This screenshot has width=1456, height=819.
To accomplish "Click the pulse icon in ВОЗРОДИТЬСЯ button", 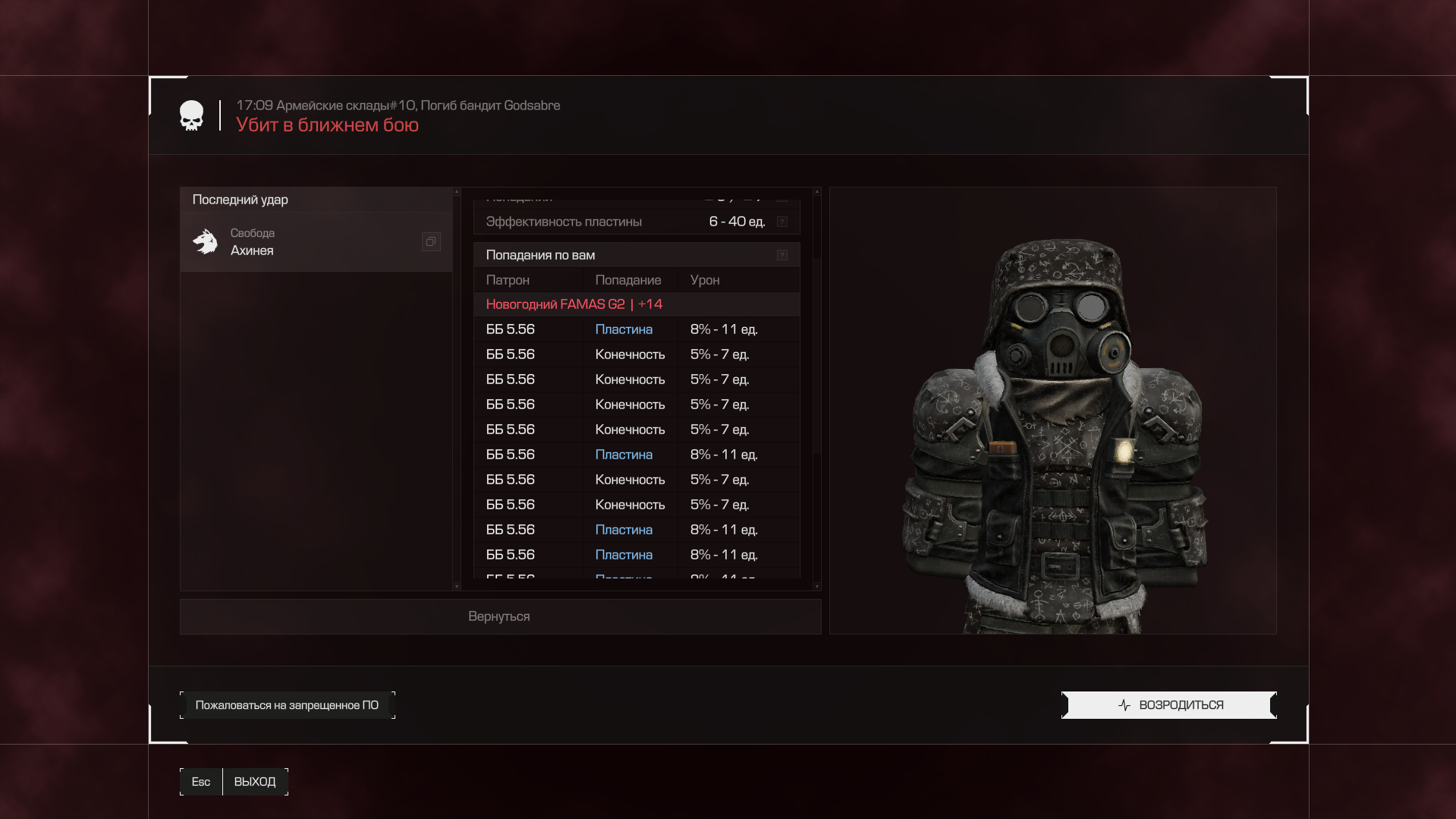I will pos(1124,705).
